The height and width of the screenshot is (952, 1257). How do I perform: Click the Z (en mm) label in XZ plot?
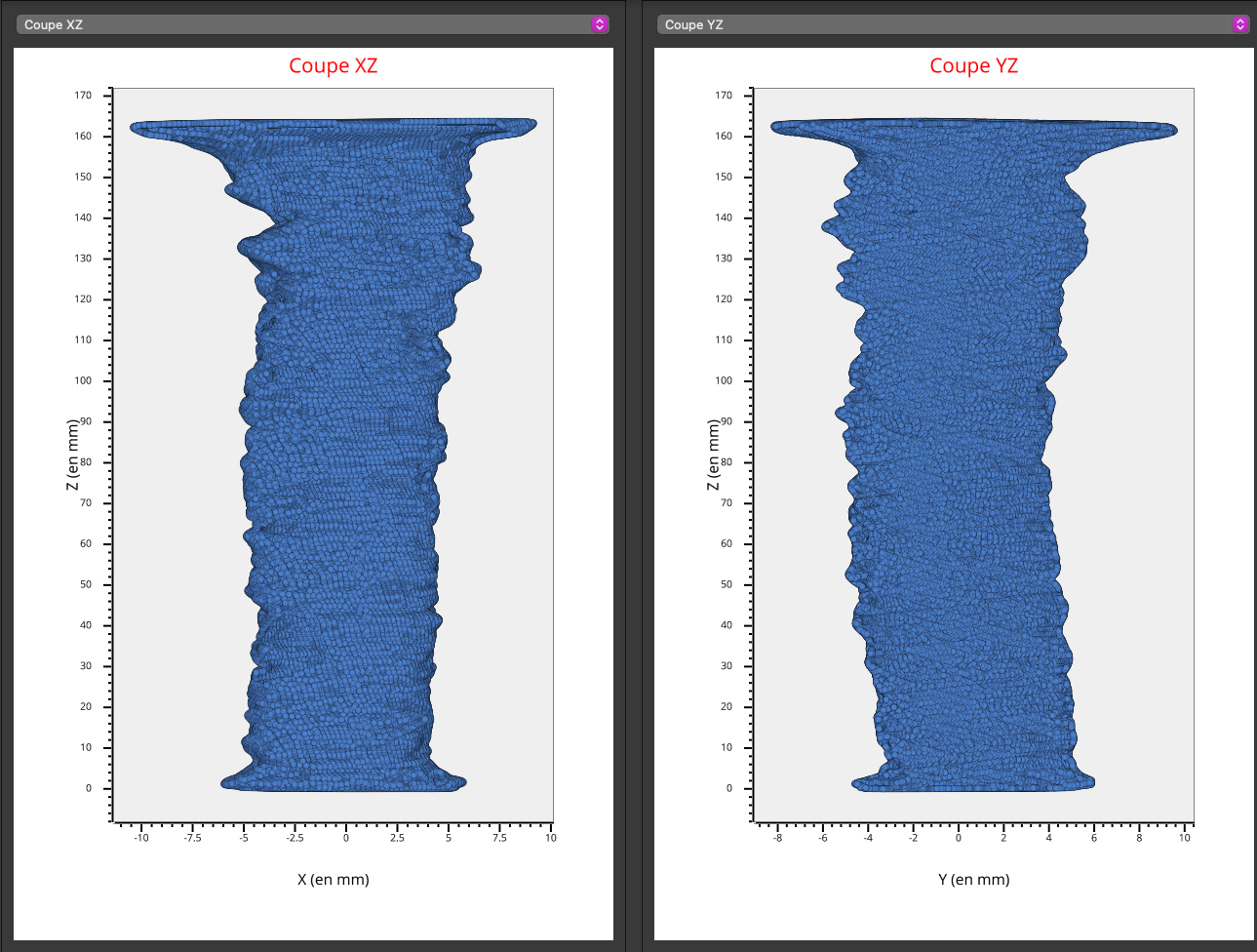(72, 455)
